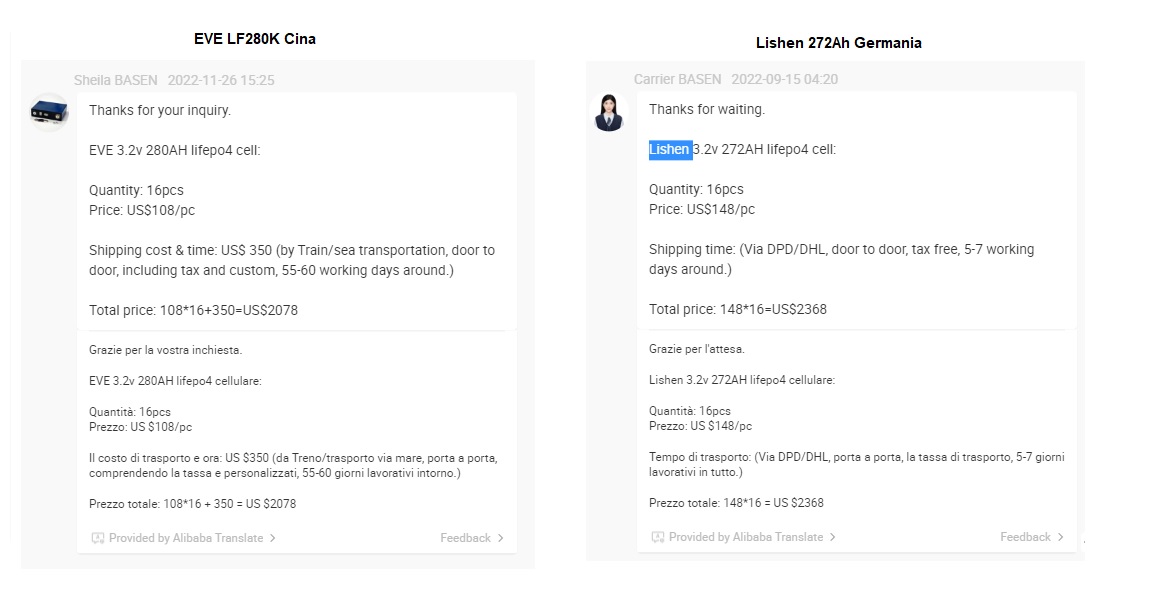Screen dimensions: 1164x599
Task: Click the Feedback link in the Lishen translation
Action: (1025, 537)
